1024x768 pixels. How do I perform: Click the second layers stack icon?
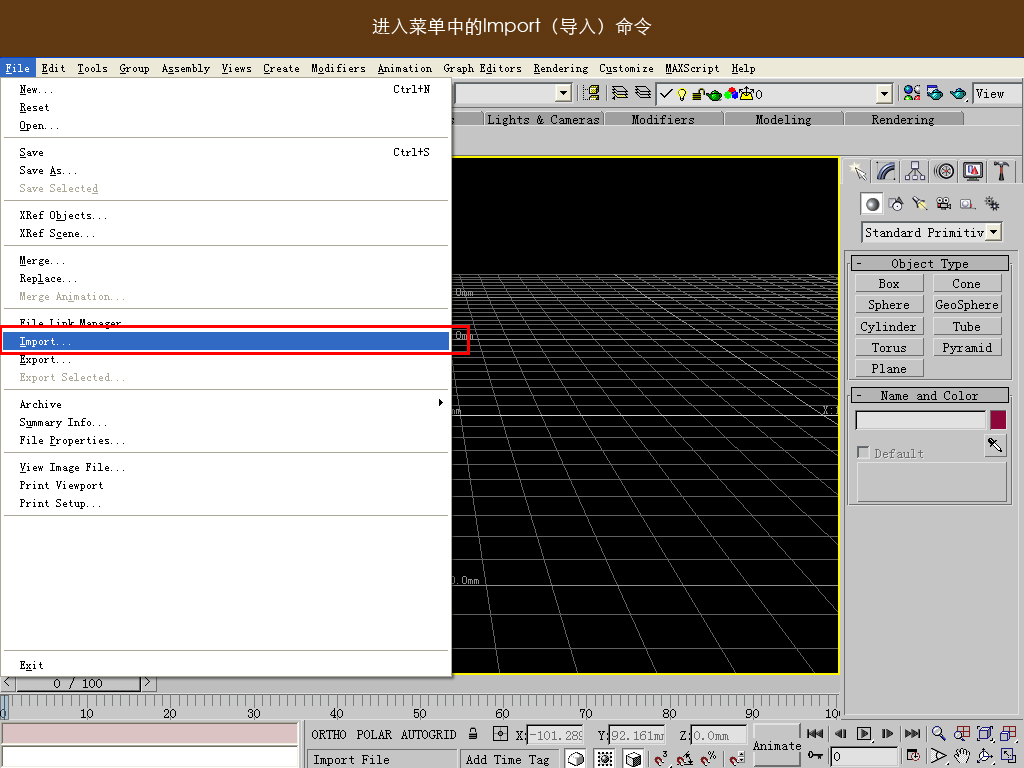(643, 93)
